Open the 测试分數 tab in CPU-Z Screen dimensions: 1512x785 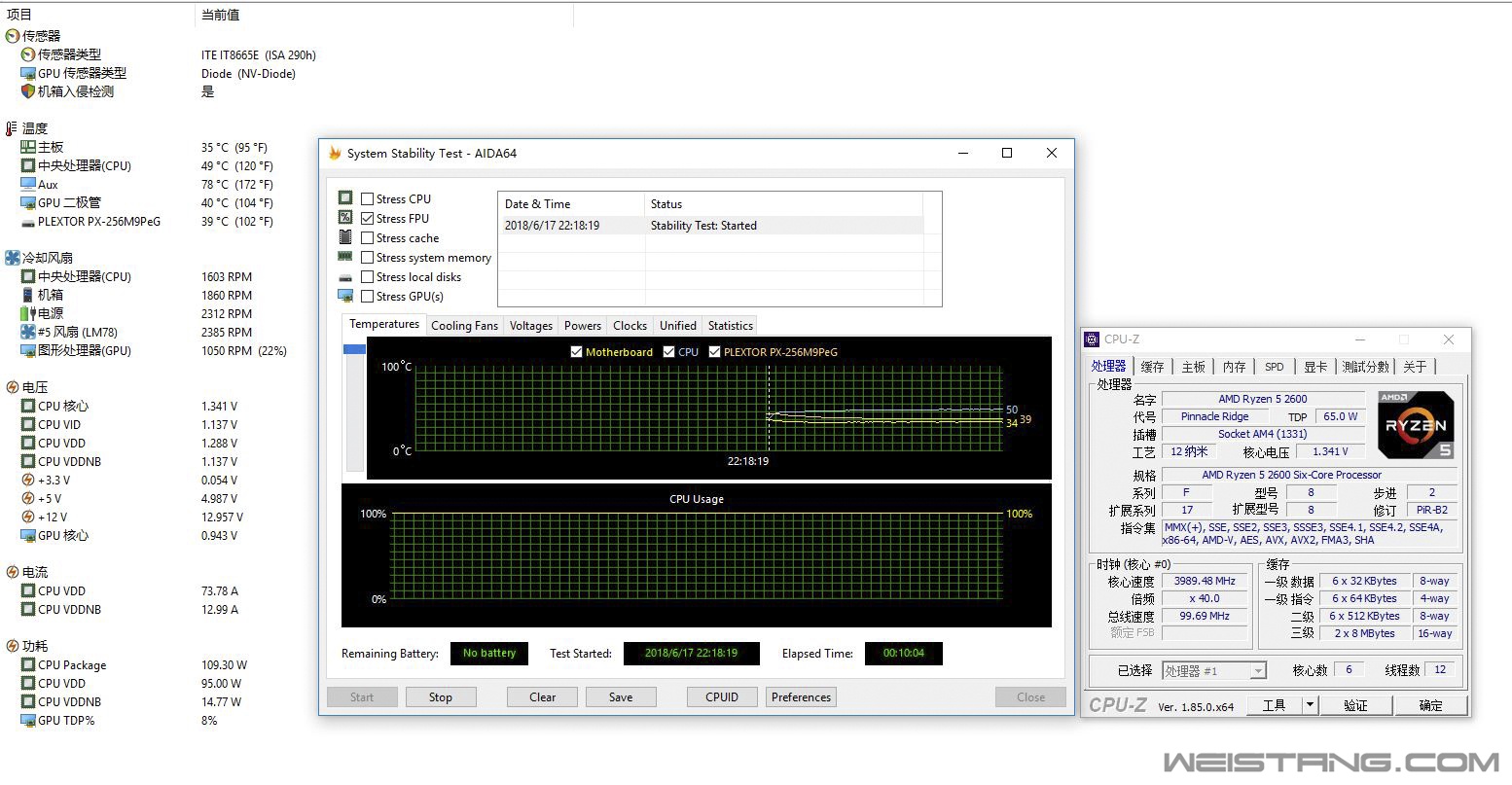point(1366,367)
